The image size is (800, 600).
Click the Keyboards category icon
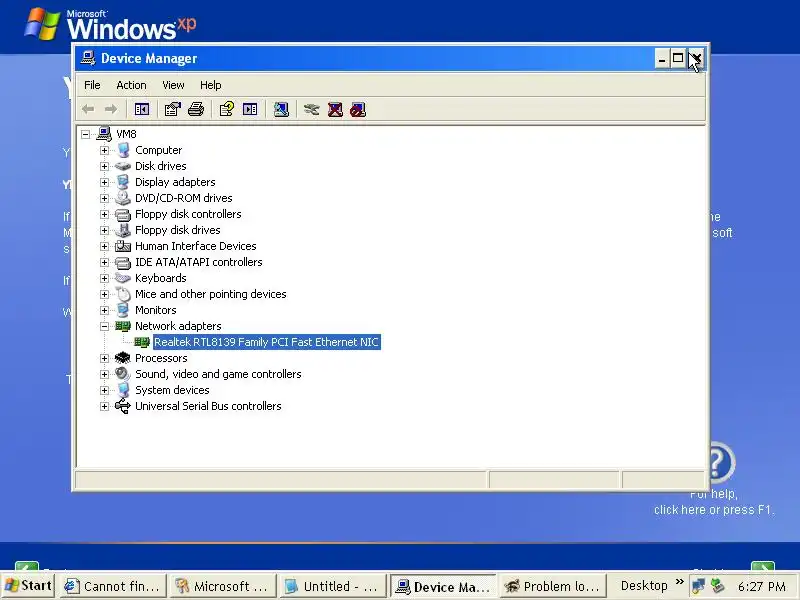(123, 278)
